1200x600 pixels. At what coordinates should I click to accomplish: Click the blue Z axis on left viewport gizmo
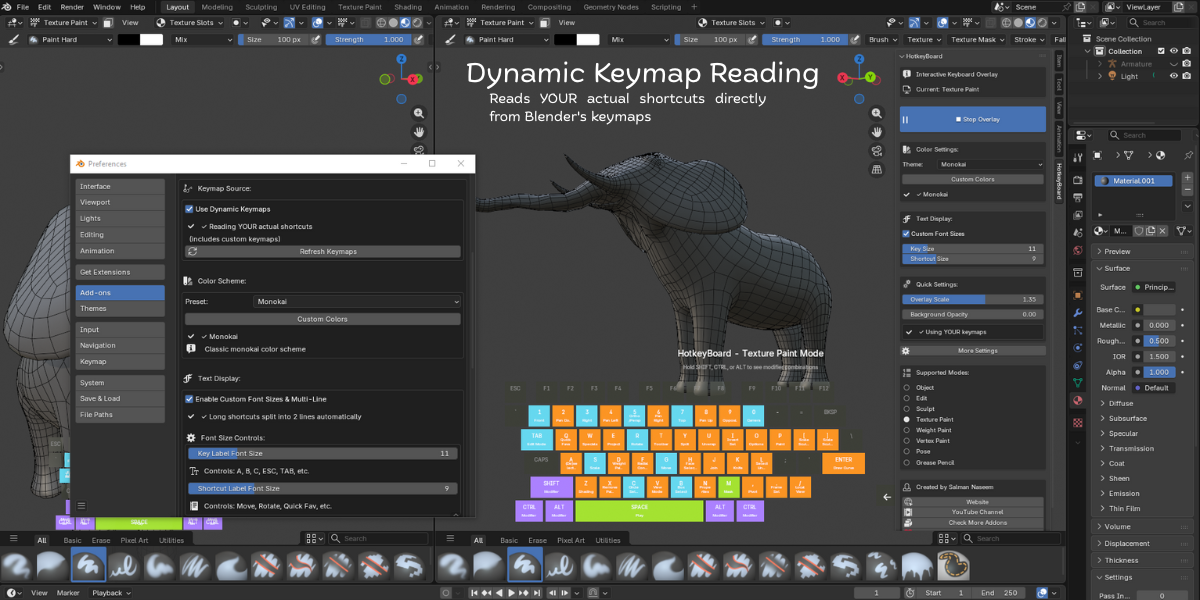[x=401, y=59]
